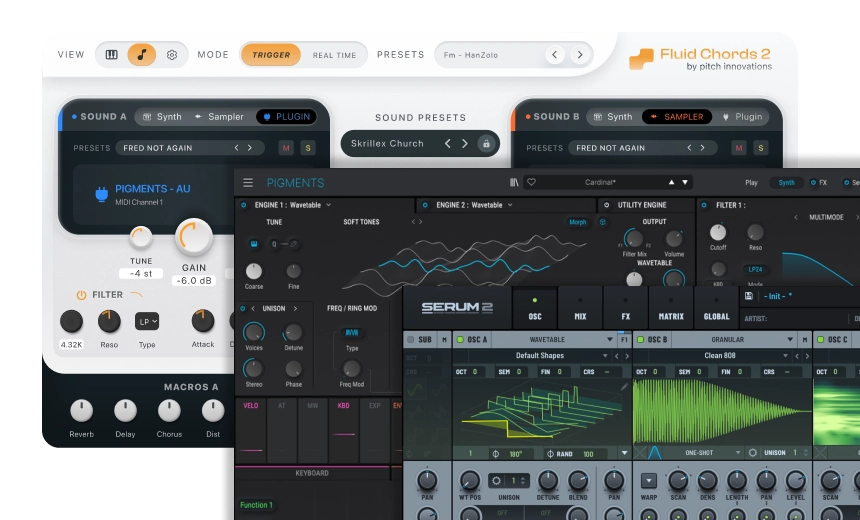The height and width of the screenshot is (520, 860).
Task: Switch to the Serum 2 GLOBAL tab
Action: click(716, 309)
